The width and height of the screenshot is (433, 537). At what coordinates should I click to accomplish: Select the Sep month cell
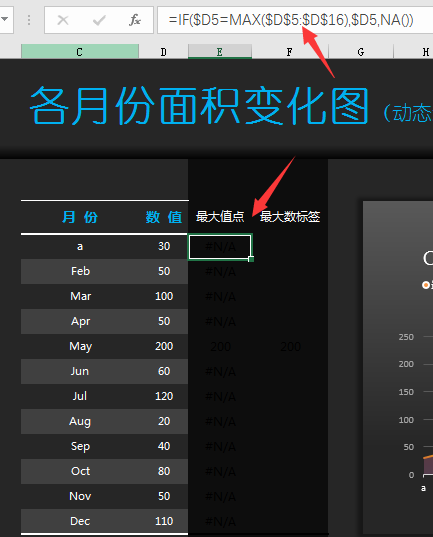click(80, 446)
